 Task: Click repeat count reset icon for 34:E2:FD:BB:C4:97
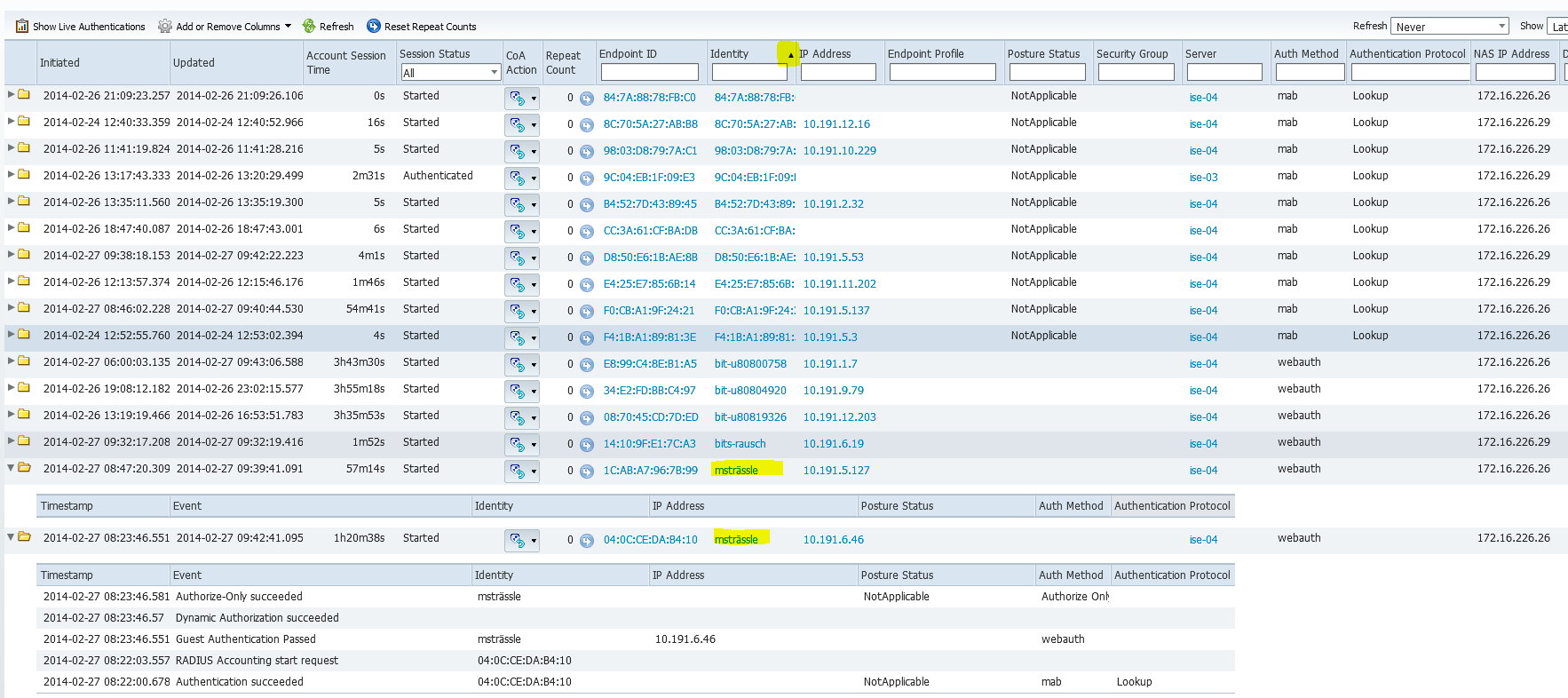[587, 392]
